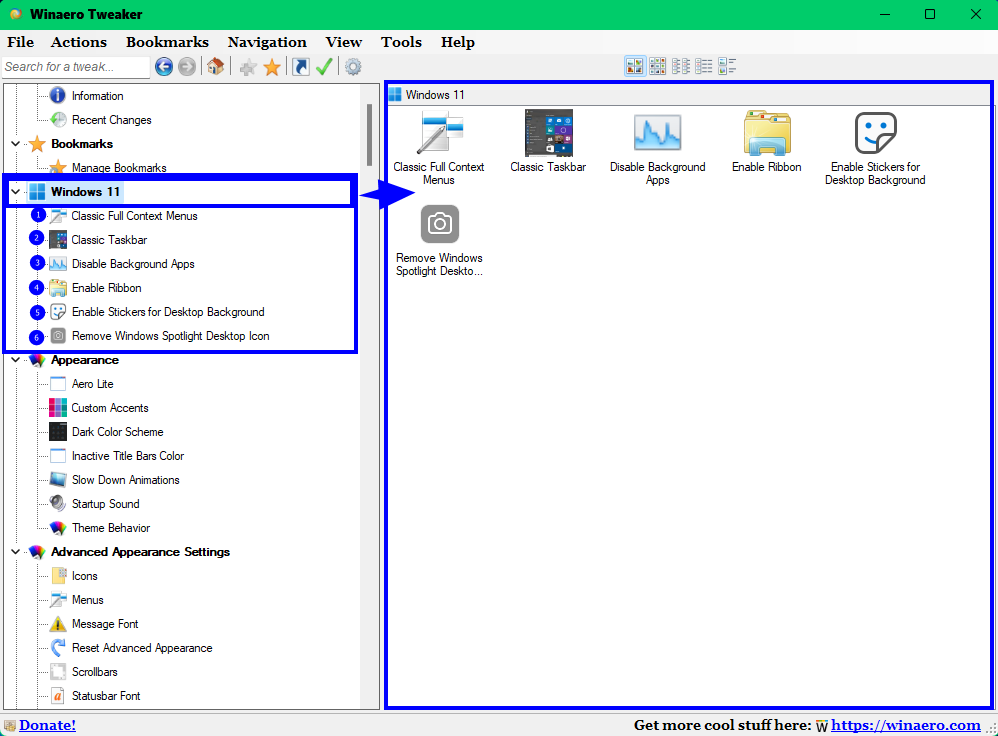Click the Donate! link
This screenshot has width=998, height=736.
point(47,725)
